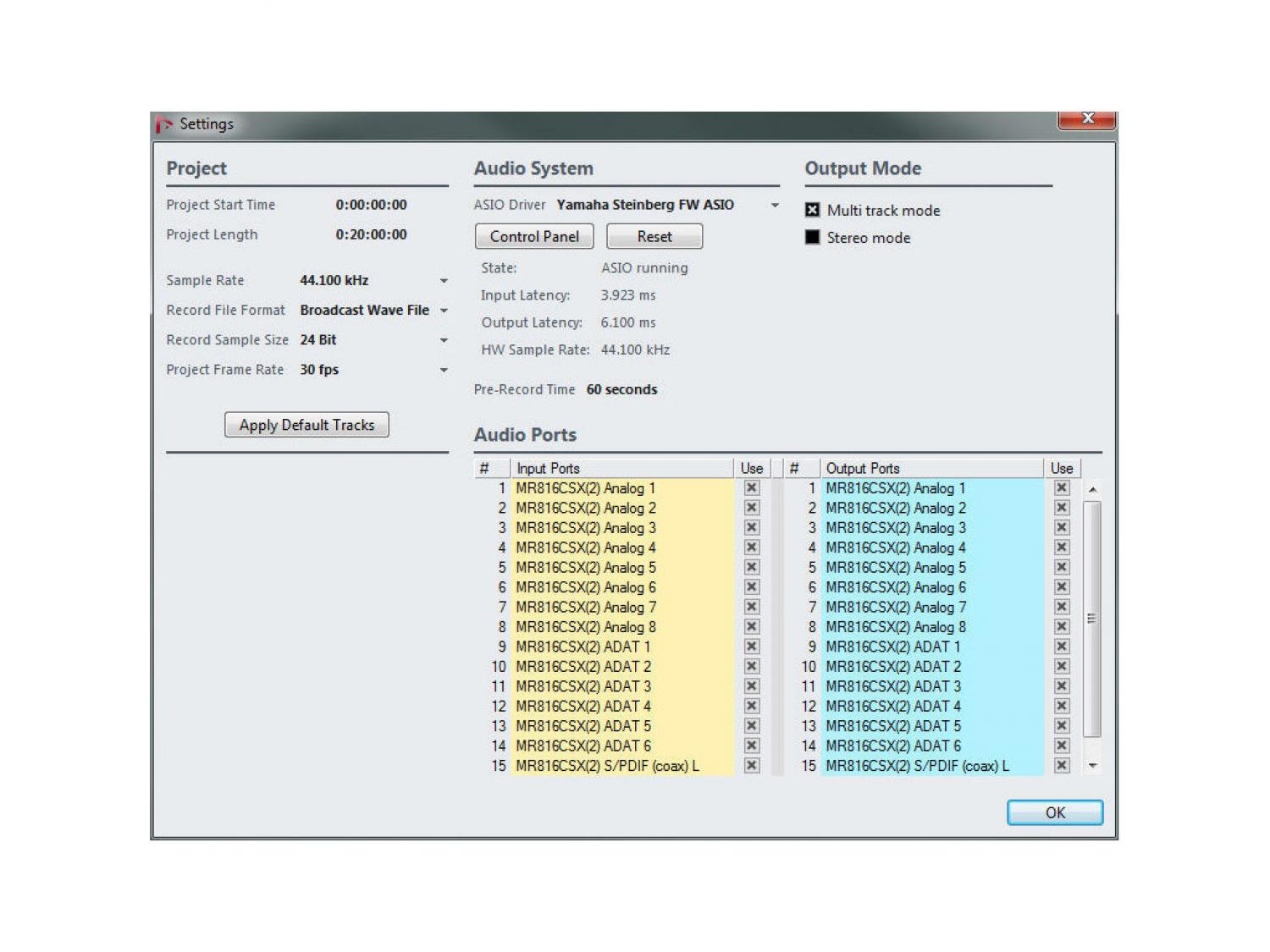1270x952 pixels.
Task: Click the Pre-Record Time 60 seconds value
Action: coord(621,390)
